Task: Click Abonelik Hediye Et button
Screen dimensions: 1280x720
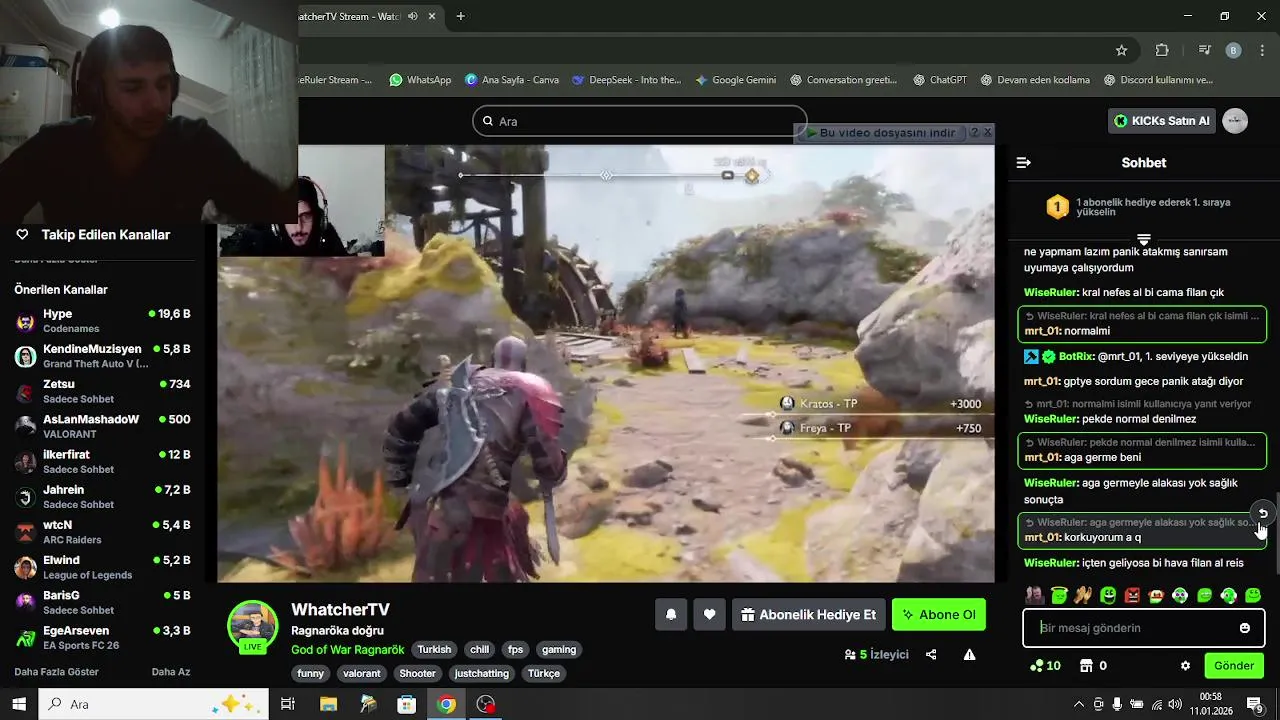Action: tap(808, 614)
